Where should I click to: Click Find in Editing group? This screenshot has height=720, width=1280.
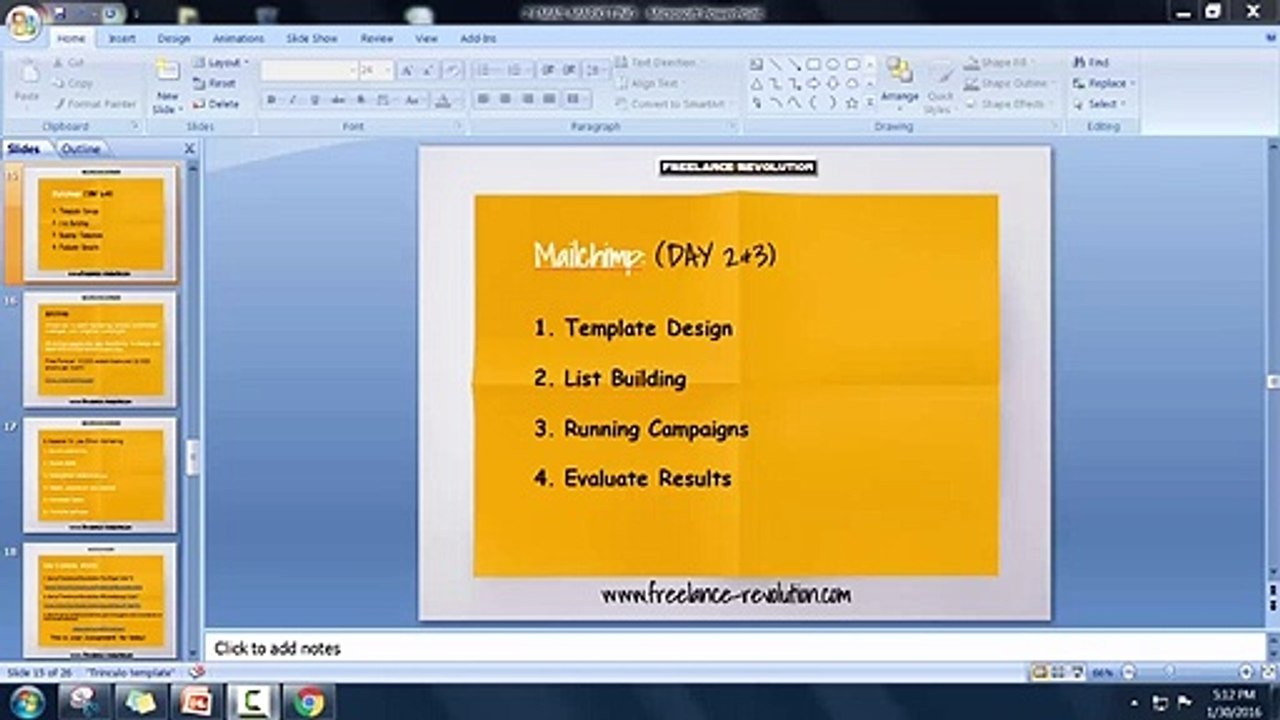tap(1090, 62)
